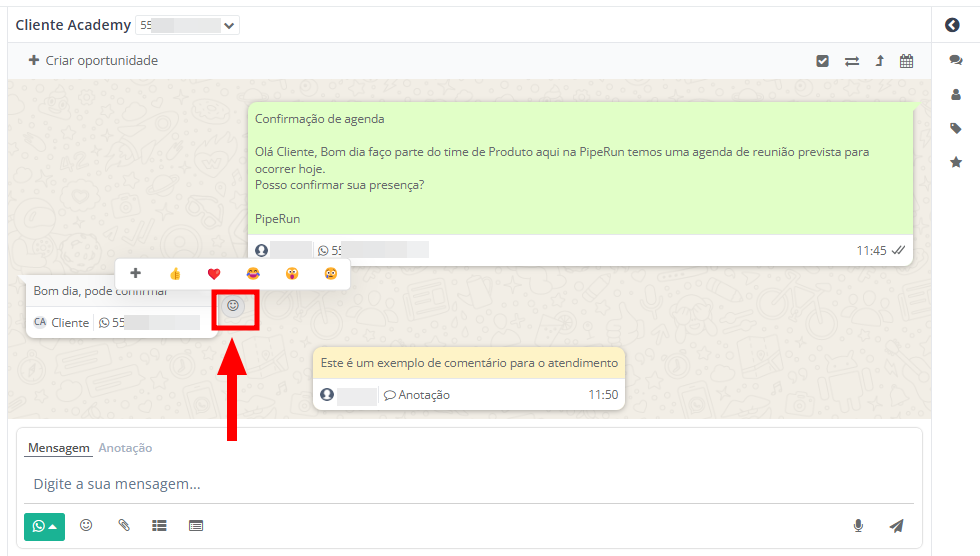Record audio with the microphone icon

(x=858, y=526)
